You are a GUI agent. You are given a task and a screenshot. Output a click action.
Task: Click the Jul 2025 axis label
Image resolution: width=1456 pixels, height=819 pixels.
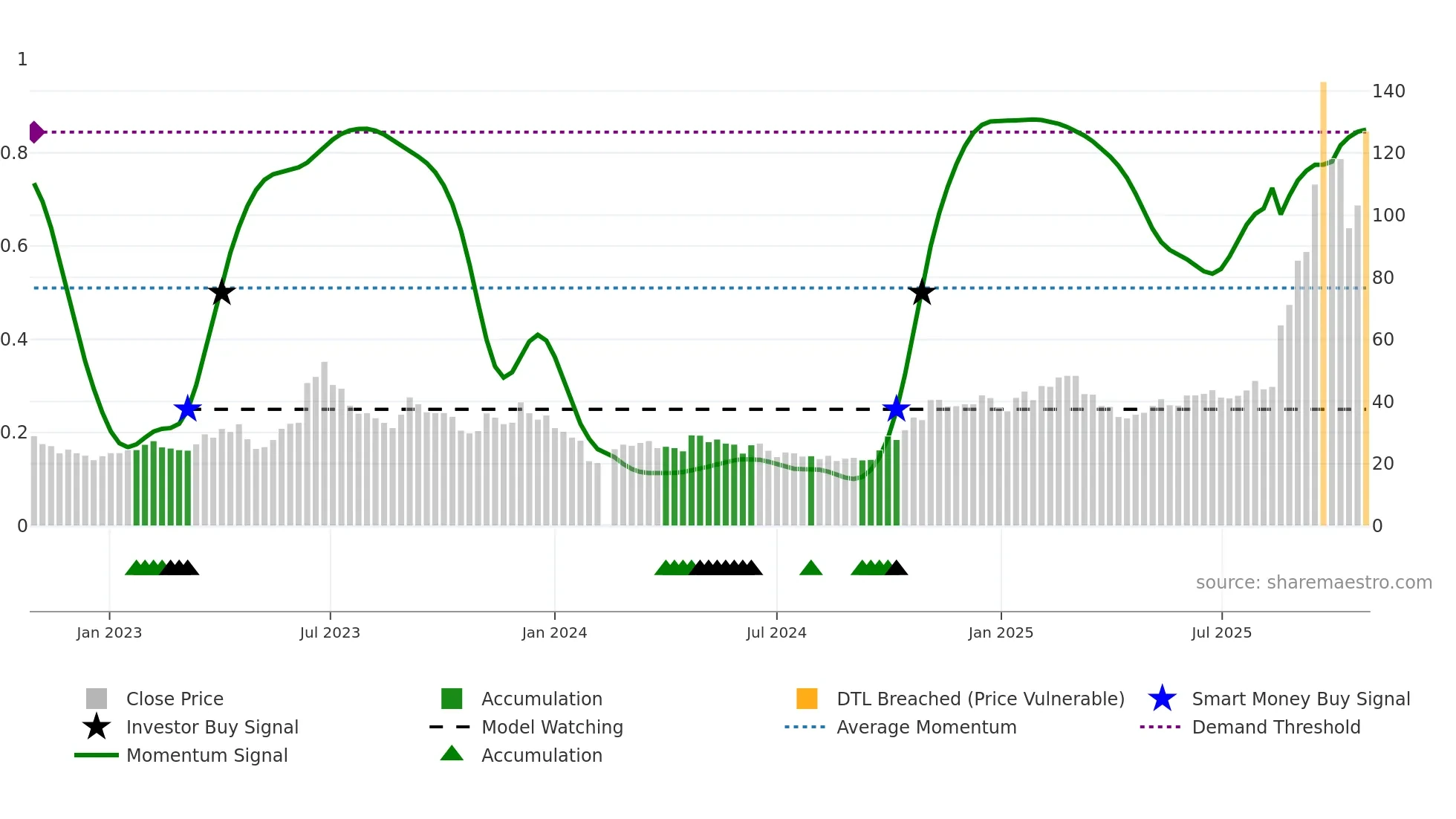pos(1221,632)
